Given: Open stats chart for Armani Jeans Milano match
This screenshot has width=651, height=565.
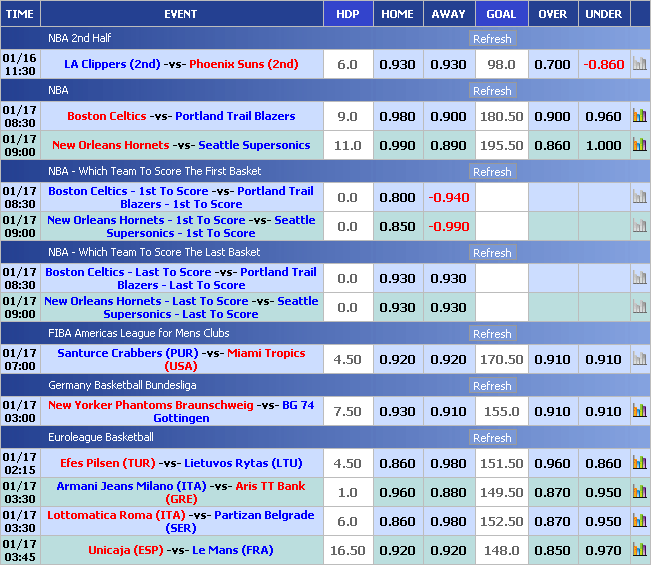Looking at the screenshot, I should 639,492.
